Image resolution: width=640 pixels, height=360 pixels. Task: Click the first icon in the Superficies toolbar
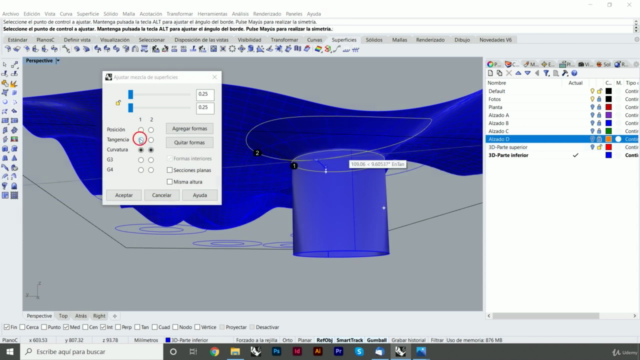click(x=7, y=49)
